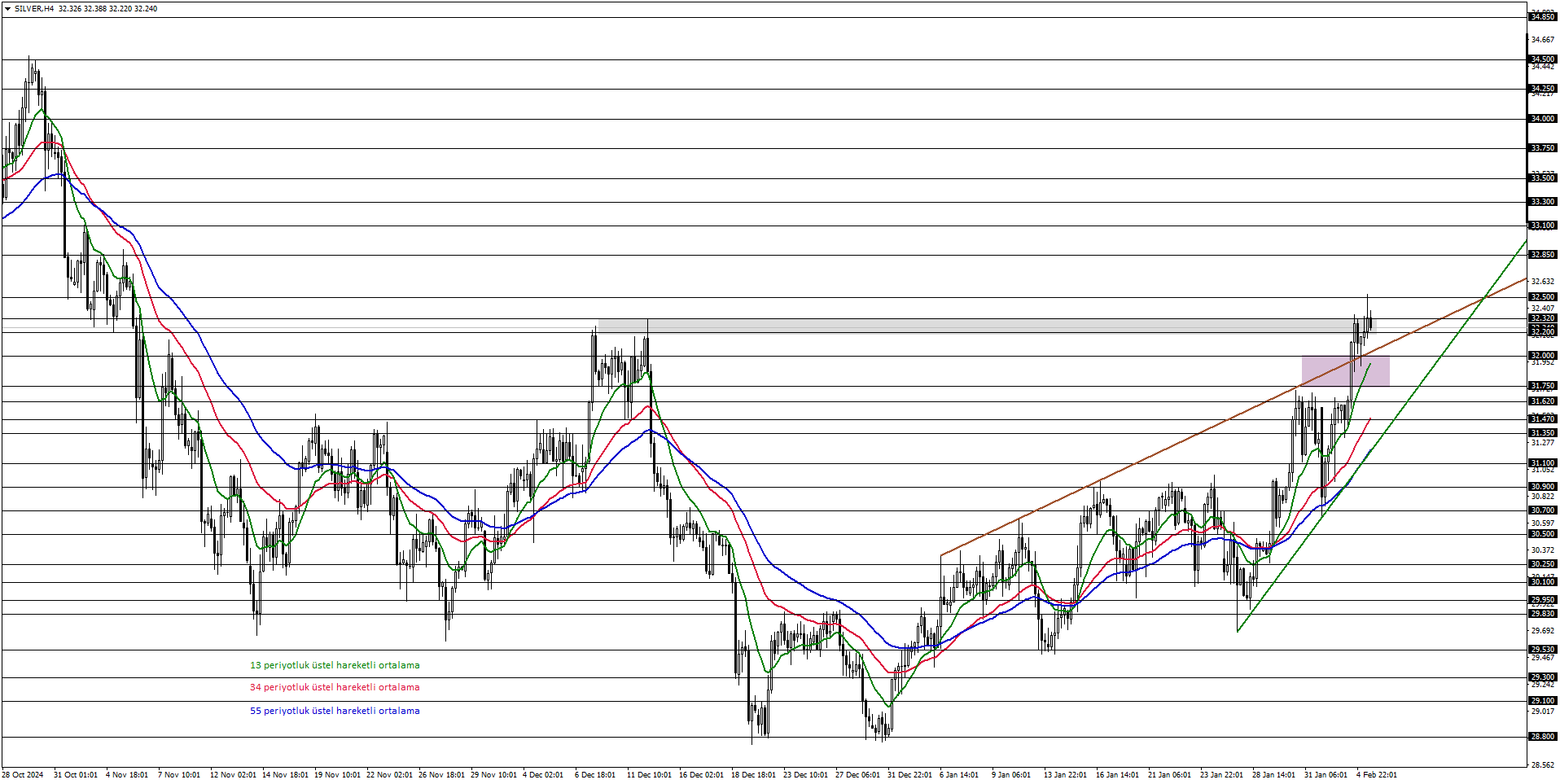
Task: Select the purple shaded rectangle near 32.000
Action: pyautogui.click(x=1345, y=371)
